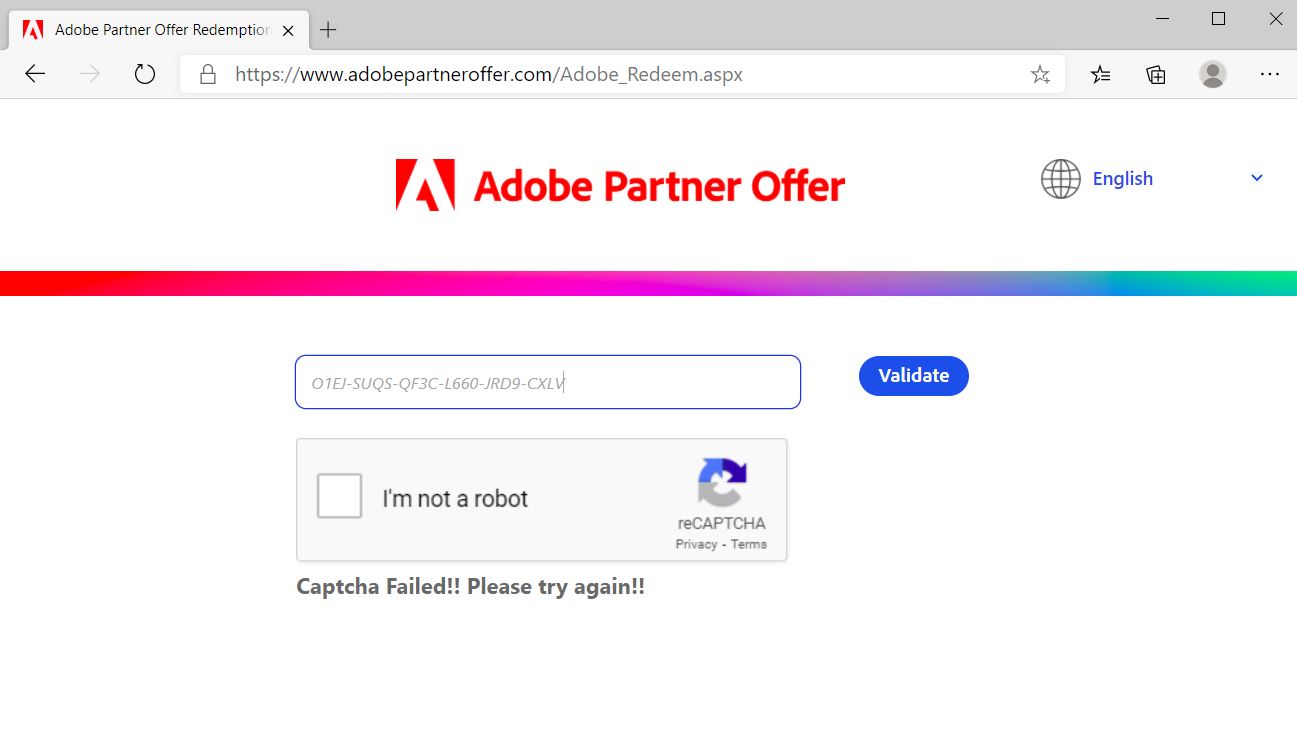1297x749 pixels.
Task: Open the browser profile avatar
Action: 1212,74
